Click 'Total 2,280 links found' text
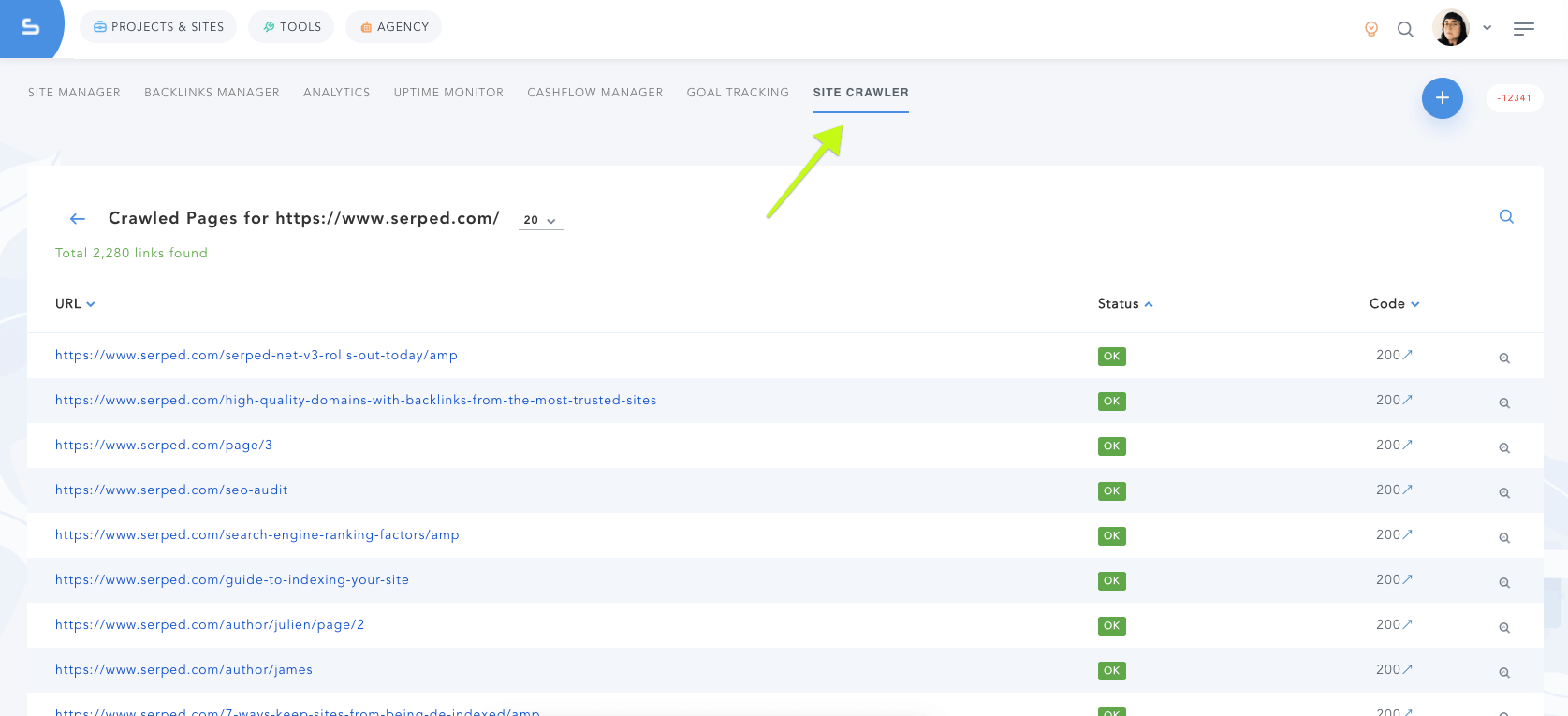 tap(131, 254)
